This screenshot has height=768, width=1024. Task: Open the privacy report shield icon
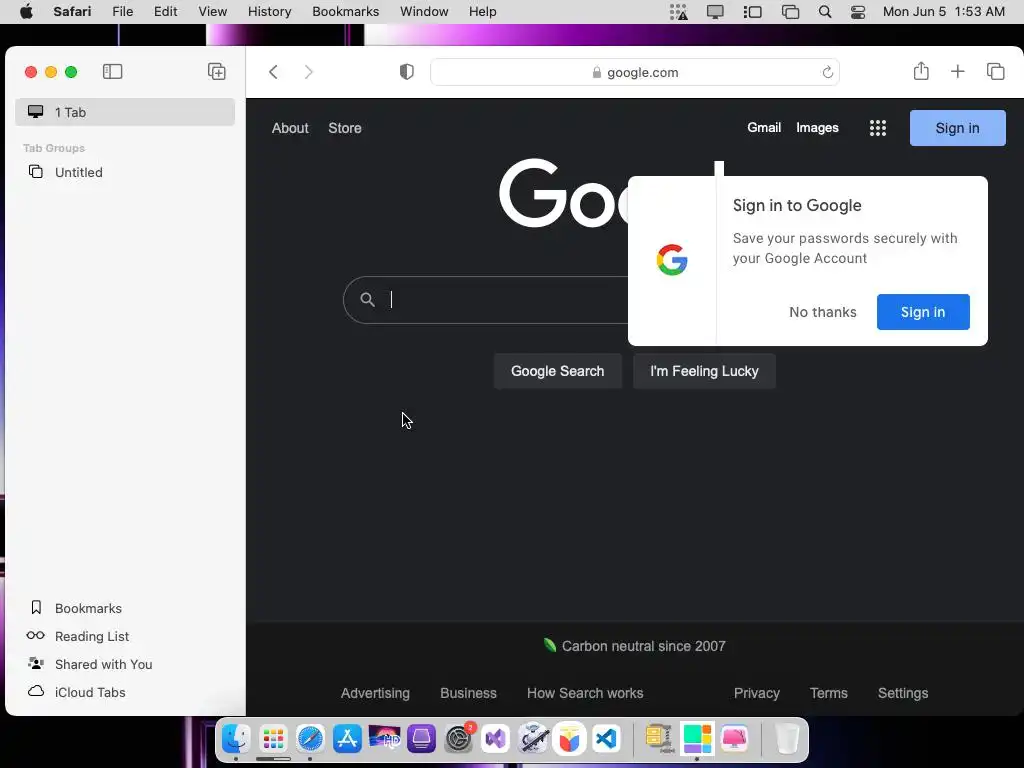point(406,72)
